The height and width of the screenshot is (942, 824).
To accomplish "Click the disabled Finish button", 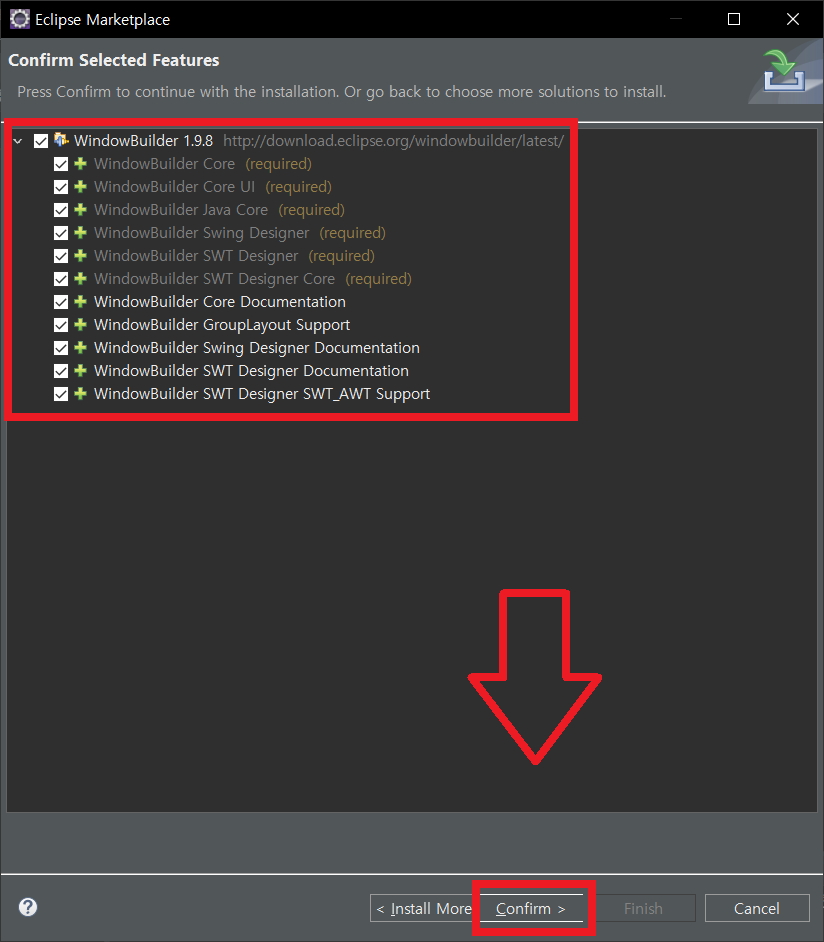I will 643,908.
